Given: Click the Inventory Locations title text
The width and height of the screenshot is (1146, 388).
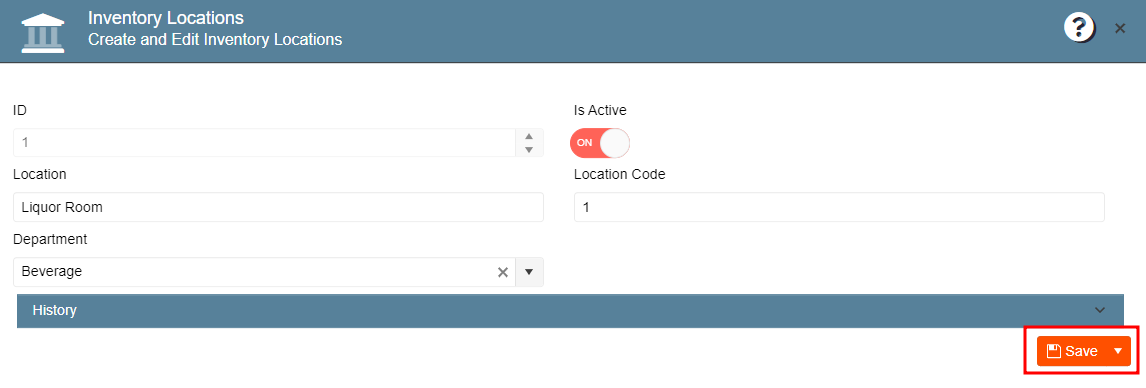Looking at the screenshot, I should 166,18.
